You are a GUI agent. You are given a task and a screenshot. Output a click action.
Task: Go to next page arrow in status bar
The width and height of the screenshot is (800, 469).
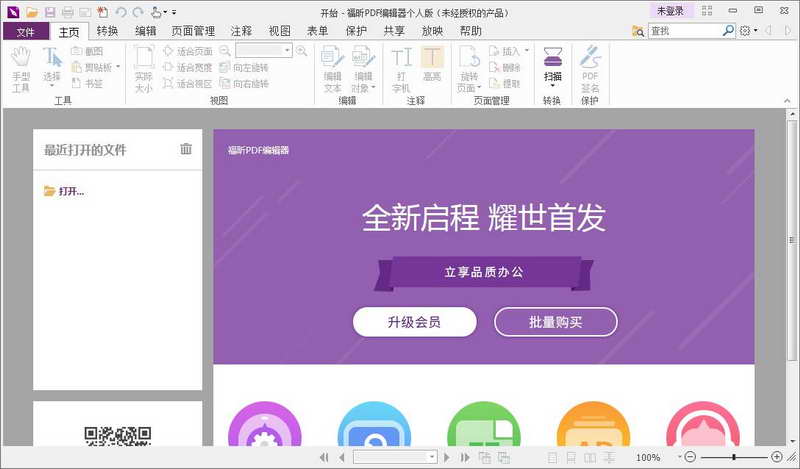point(447,457)
